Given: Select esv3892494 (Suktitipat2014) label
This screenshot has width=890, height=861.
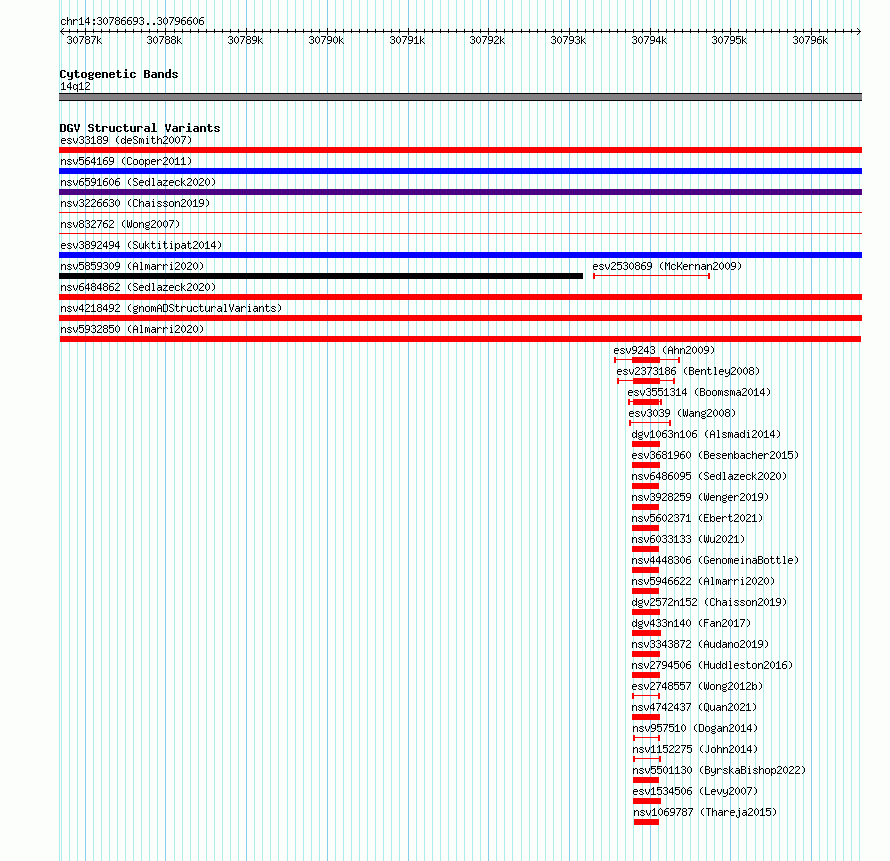Looking at the screenshot, I should click(141, 245).
